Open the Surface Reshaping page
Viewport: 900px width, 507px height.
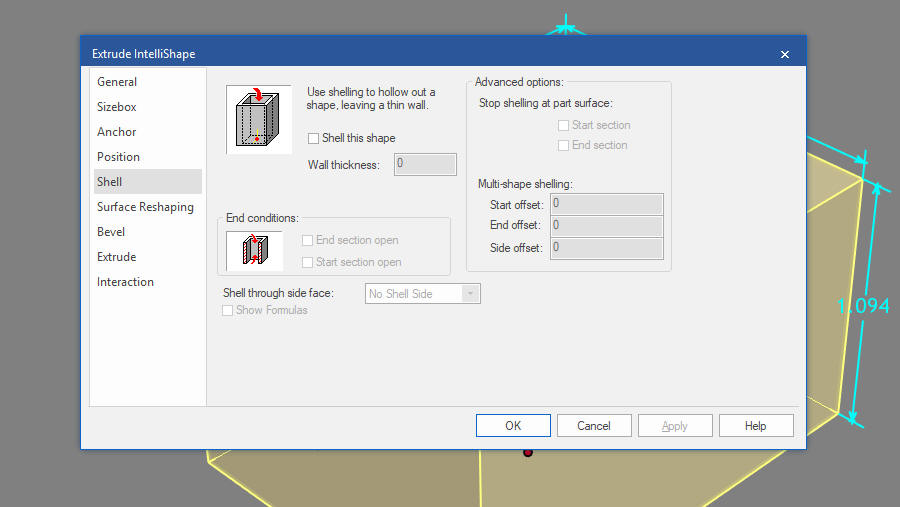pyautogui.click(x=148, y=207)
